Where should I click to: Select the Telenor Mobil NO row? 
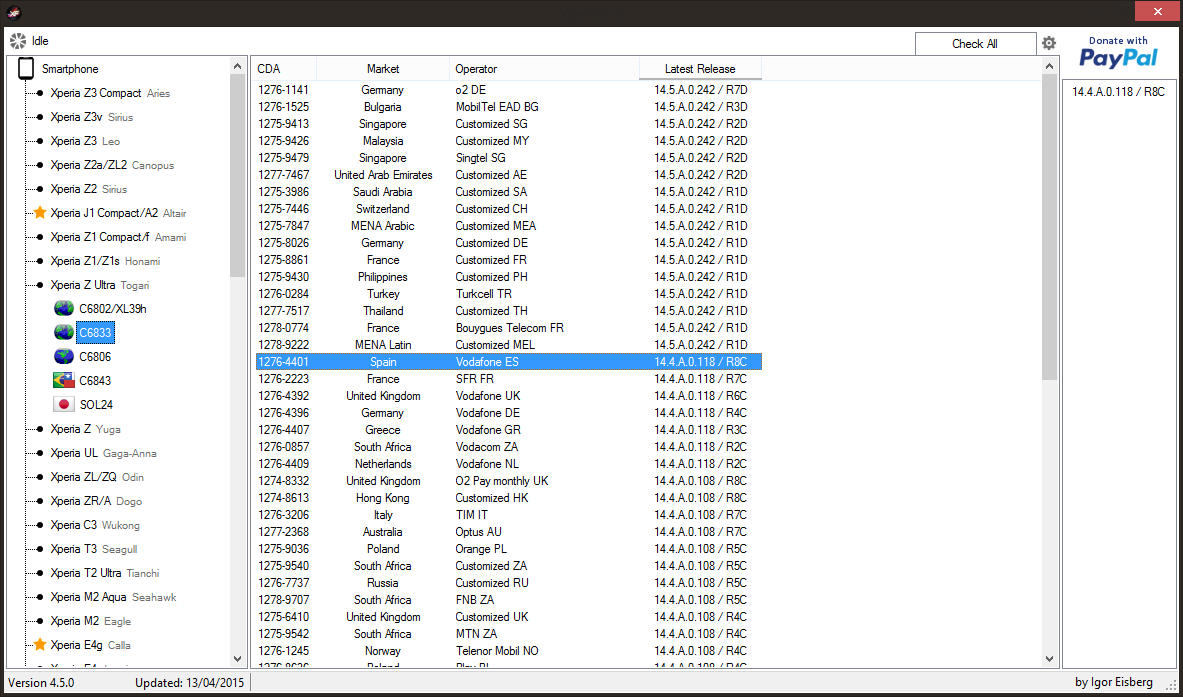tap(509, 650)
